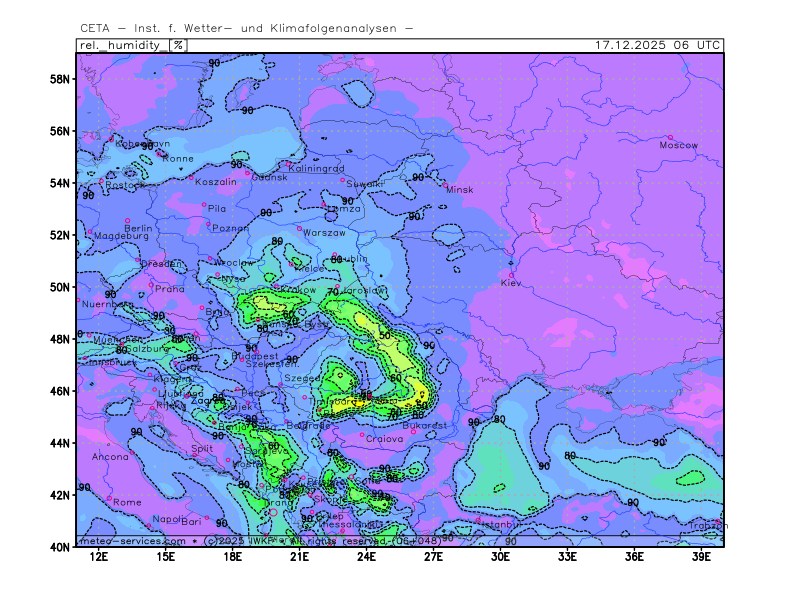Click the Moscow city marker
This screenshot has height=600, width=800.
[x=670, y=138]
